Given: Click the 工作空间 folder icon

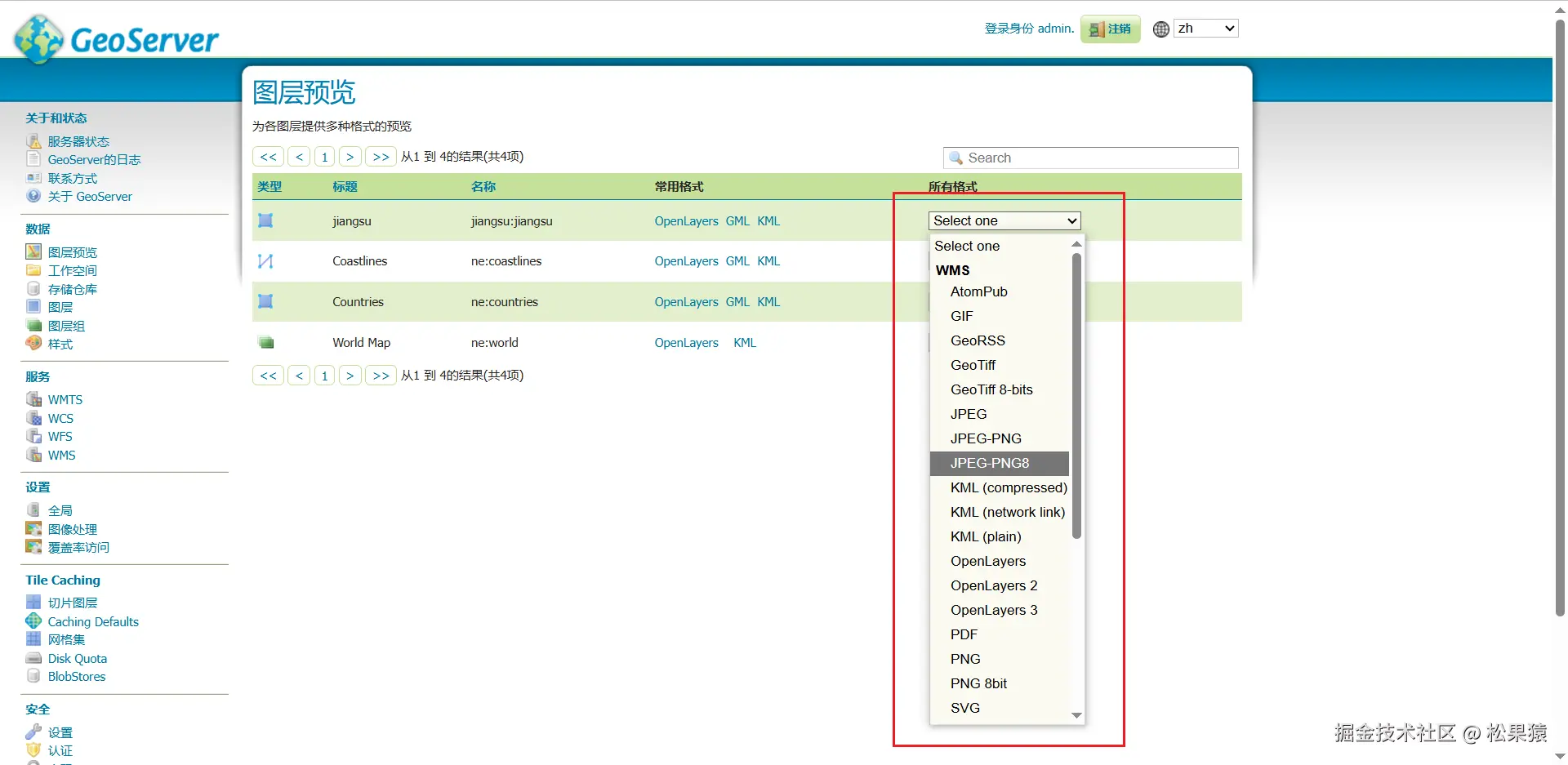Looking at the screenshot, I should 33,270.
